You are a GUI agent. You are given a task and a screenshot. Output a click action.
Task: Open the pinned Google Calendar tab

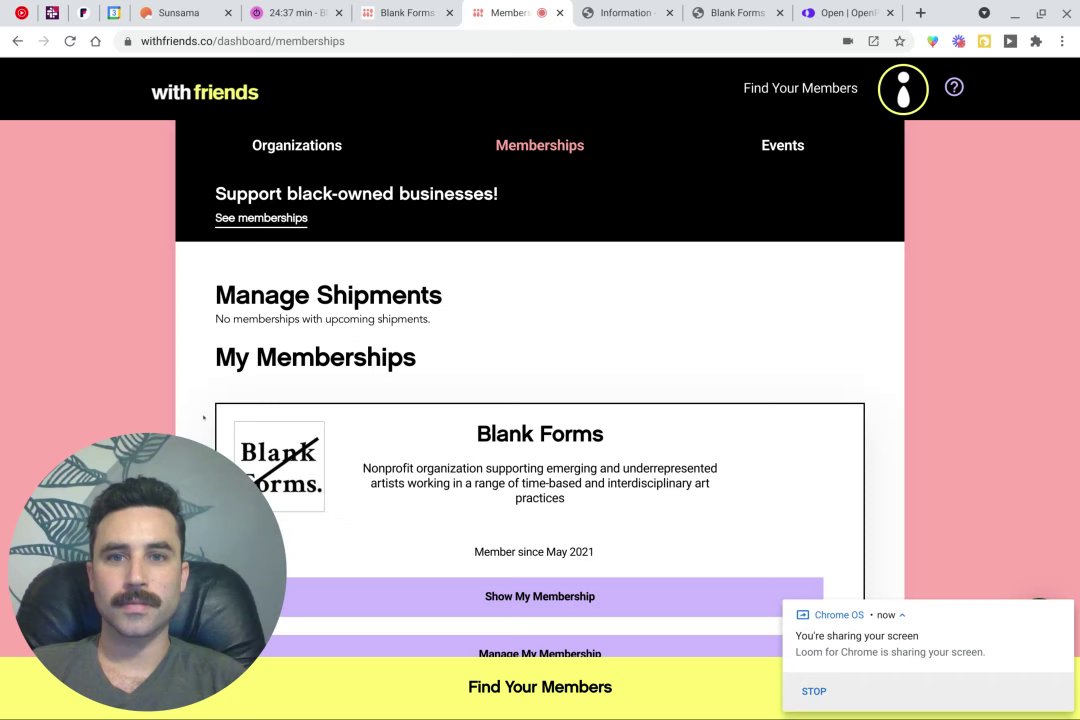tap(114, 12)
